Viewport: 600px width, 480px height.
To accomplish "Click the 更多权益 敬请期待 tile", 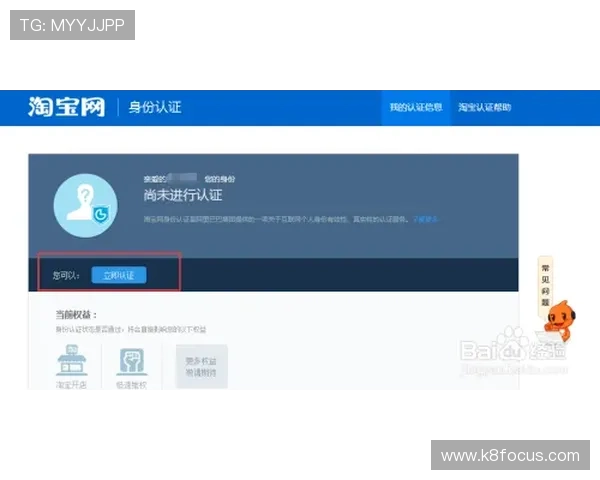I will pyautogui.click(x=201, y=366).
